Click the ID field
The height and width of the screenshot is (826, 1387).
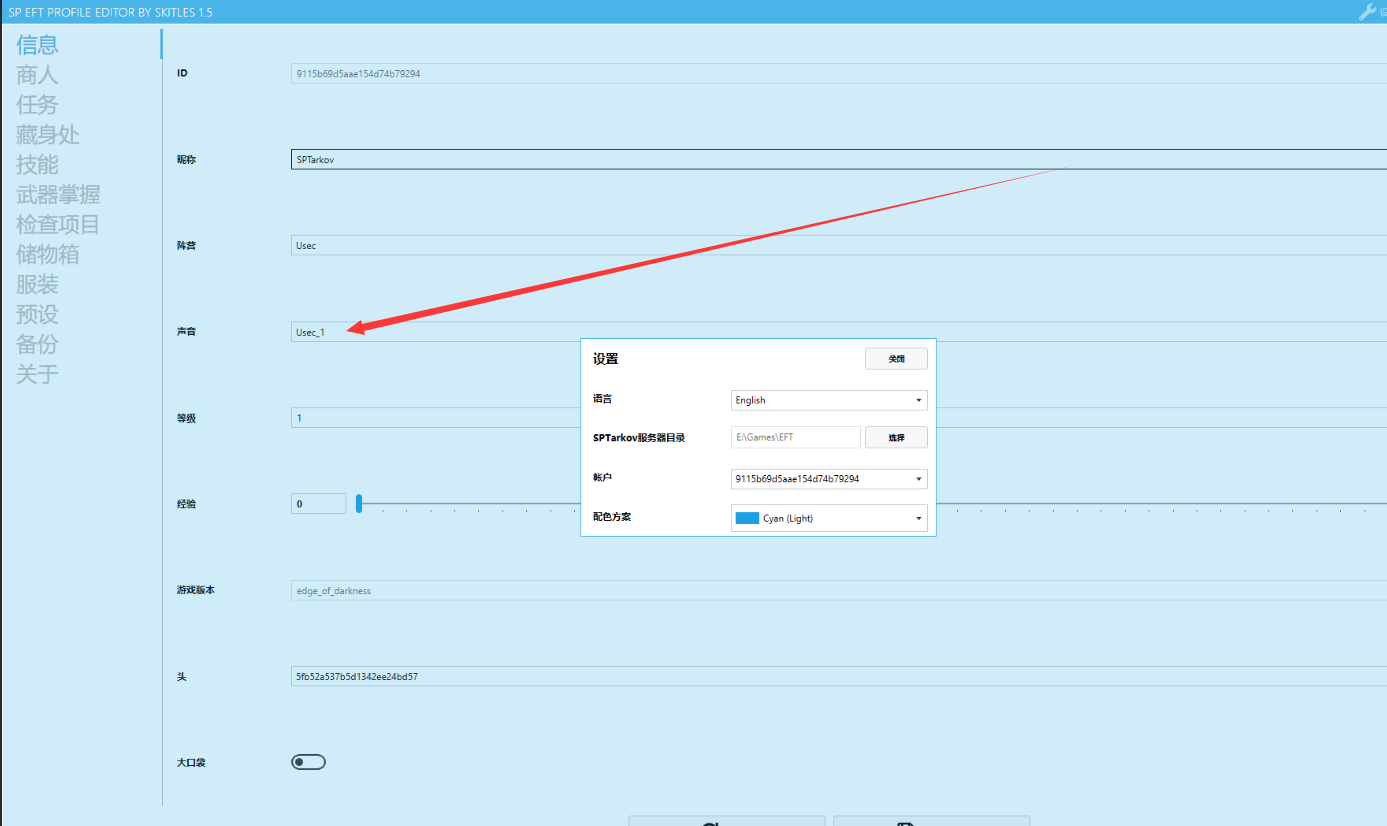[x=838, y=73]
